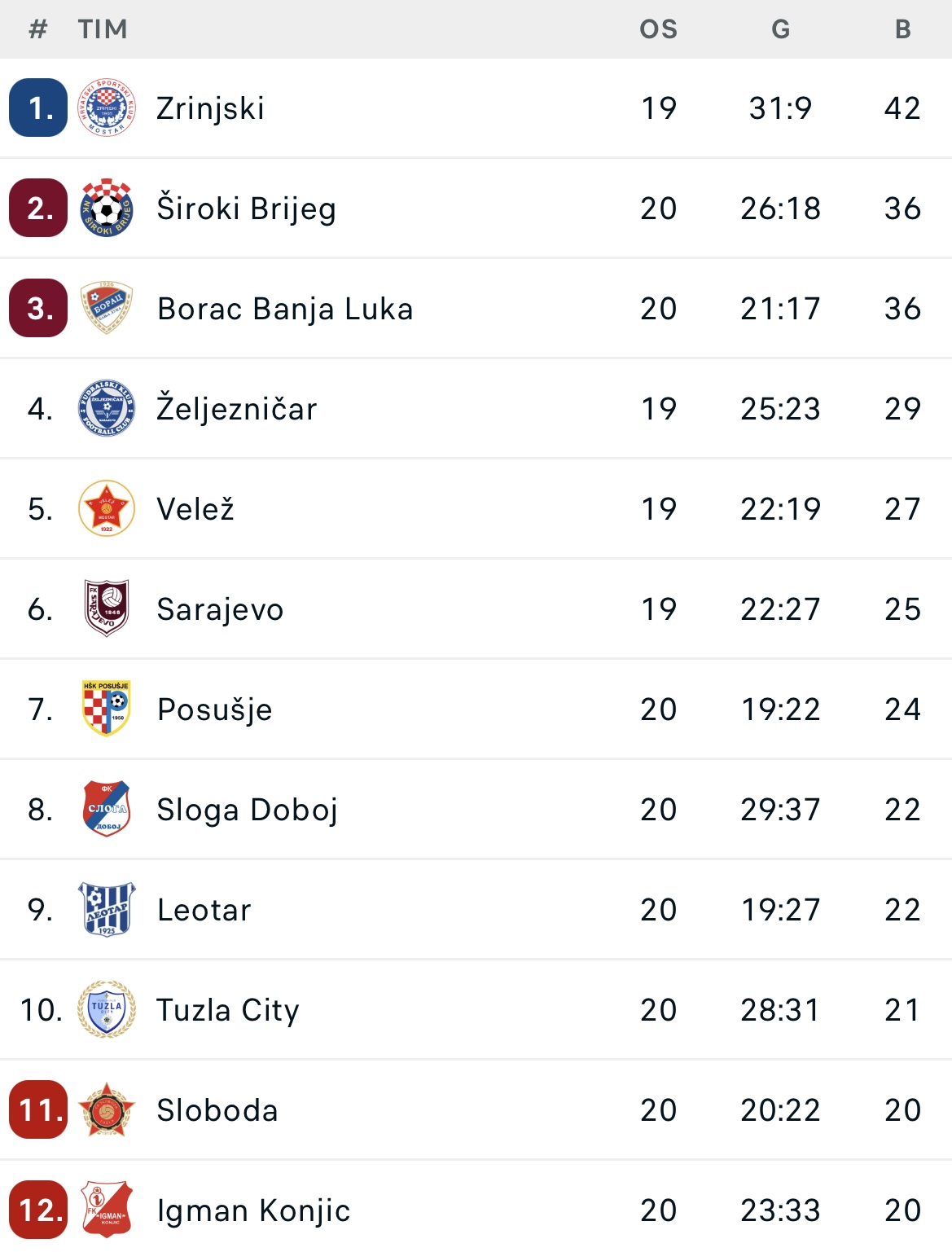The width and height of the screenshot is (952, 1252).
Task: Sort by the B points column header
Action: point(903,29)
